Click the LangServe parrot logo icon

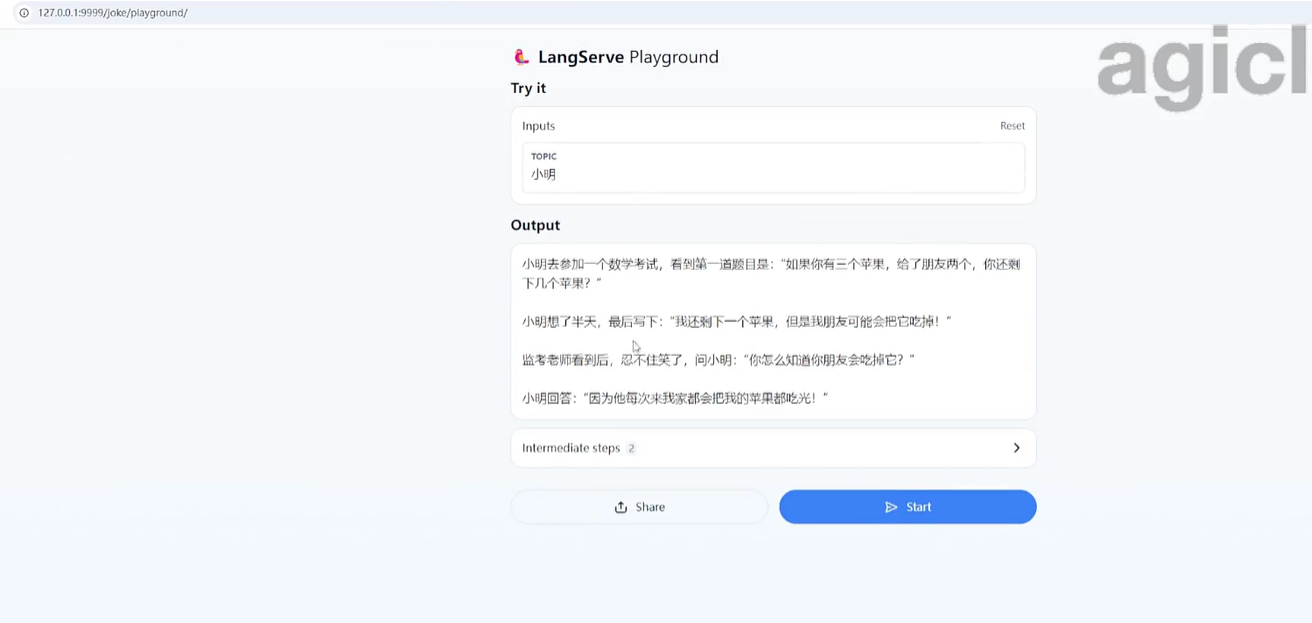520,57
